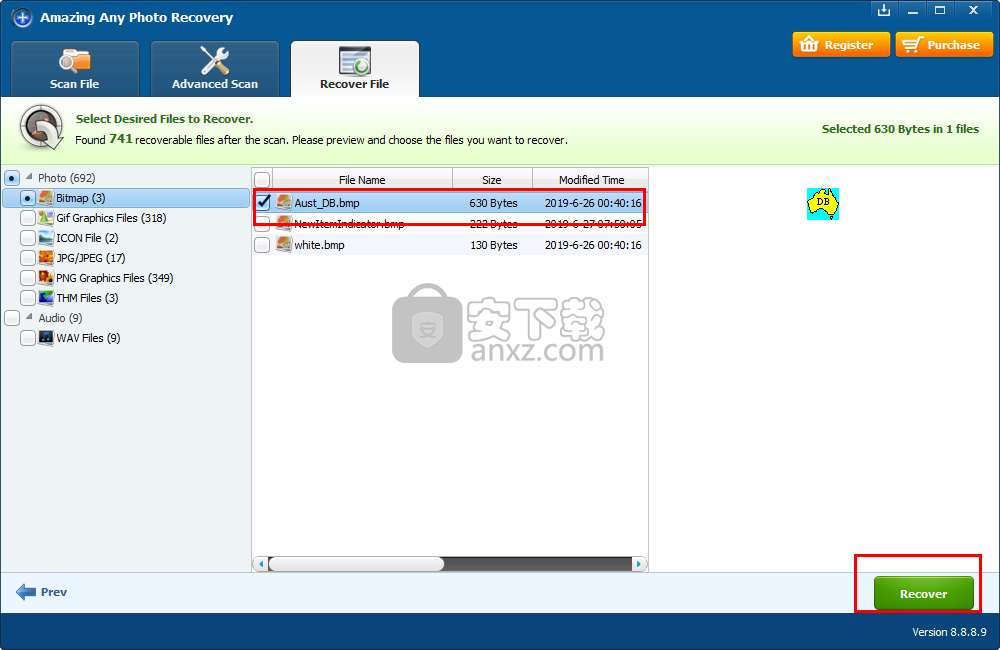Viewport: 1000px width, 650px height.
Task: Select WAV Files (9) tree item
Action: [x=88, y=338]
